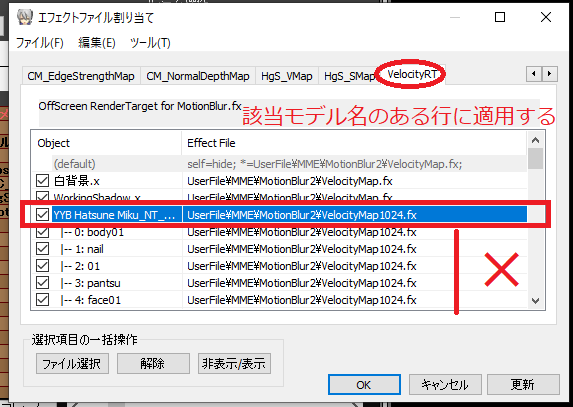
Task: Toggle checkbox for WorkingShadow.x row
Action: tap(42, 197)
